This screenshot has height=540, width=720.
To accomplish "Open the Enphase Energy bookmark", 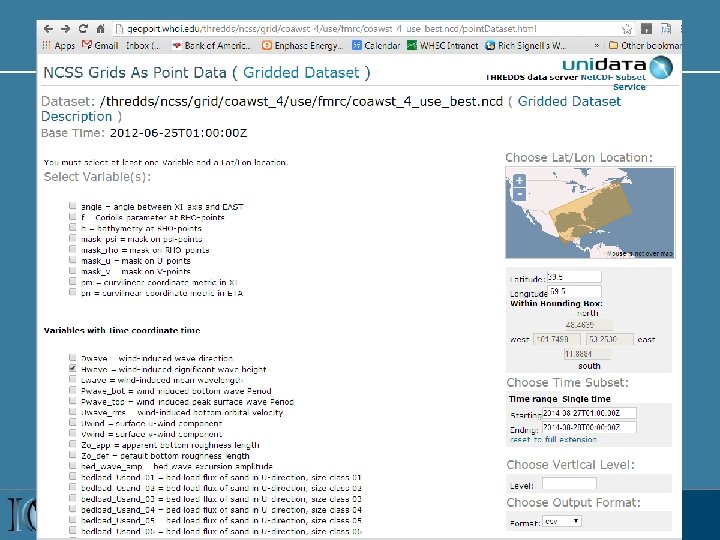I will click(x=302, y=45).
